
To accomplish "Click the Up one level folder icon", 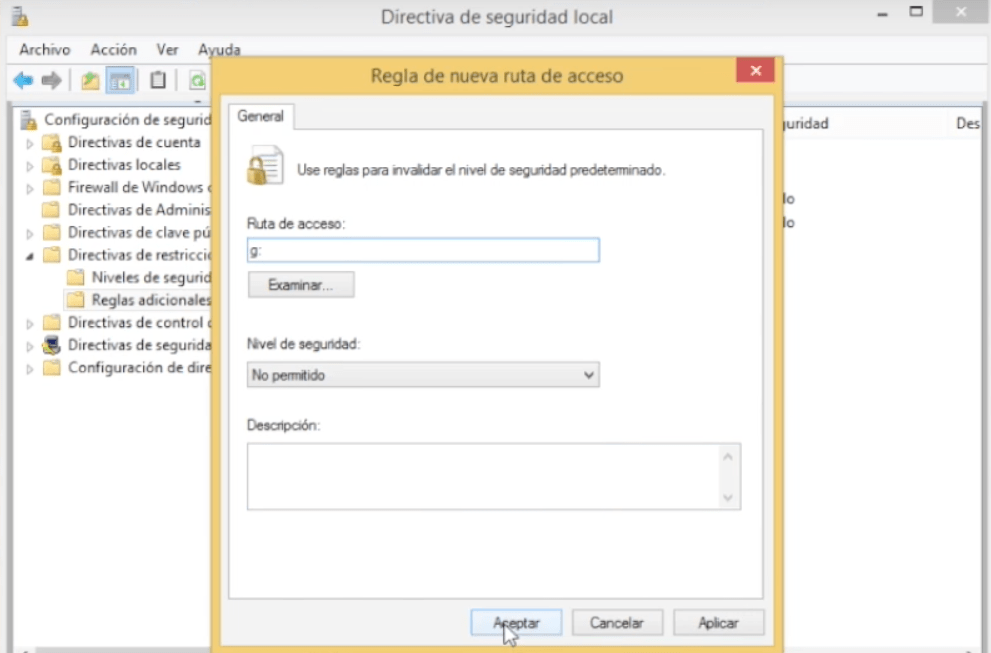I will [90, 81].
